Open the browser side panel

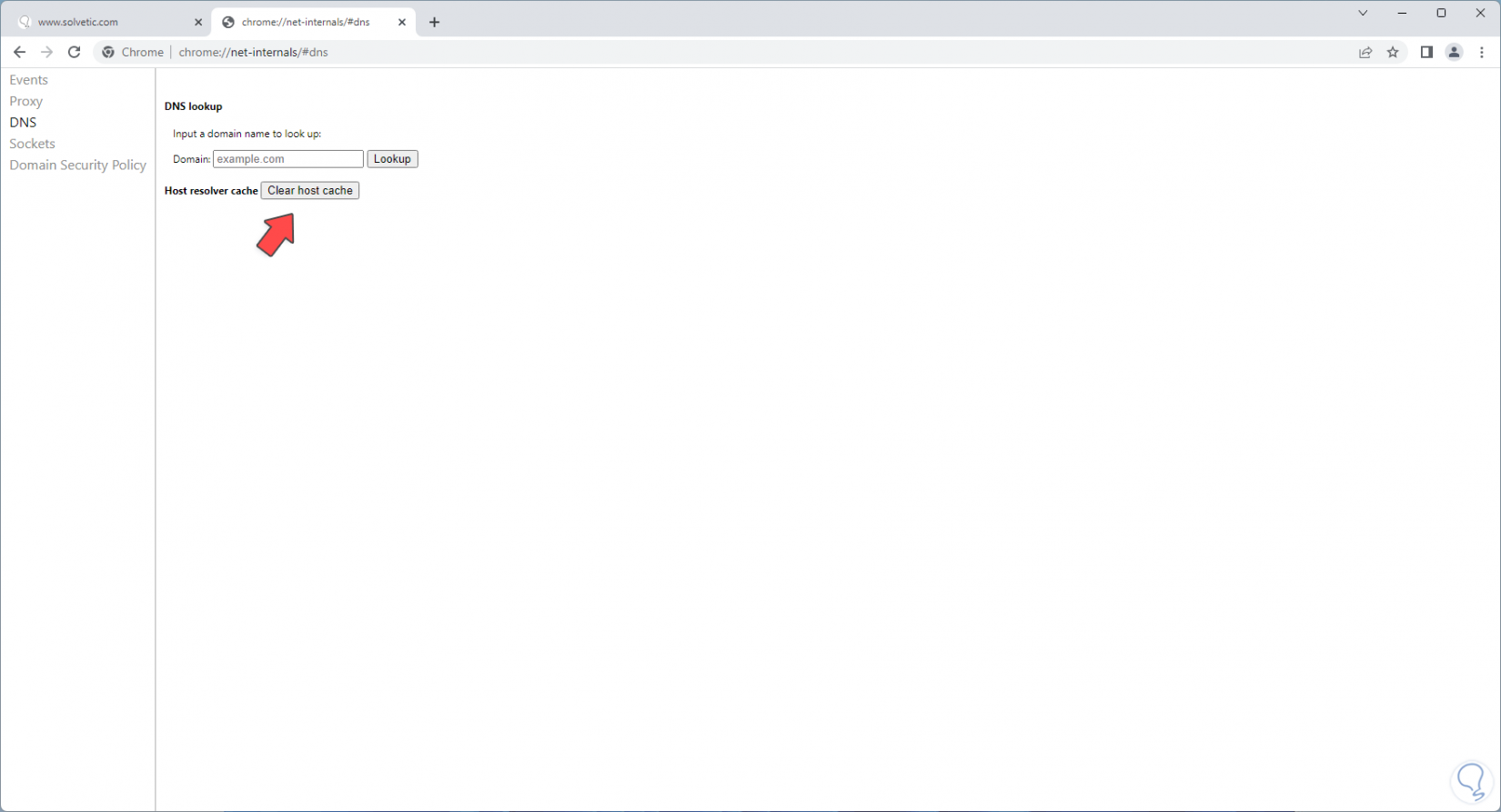[1426, 52]
